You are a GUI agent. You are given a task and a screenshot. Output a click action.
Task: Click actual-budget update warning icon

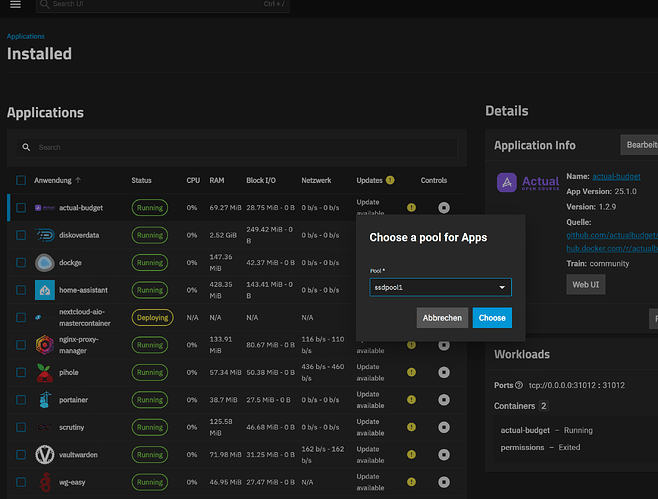[411, 207]
